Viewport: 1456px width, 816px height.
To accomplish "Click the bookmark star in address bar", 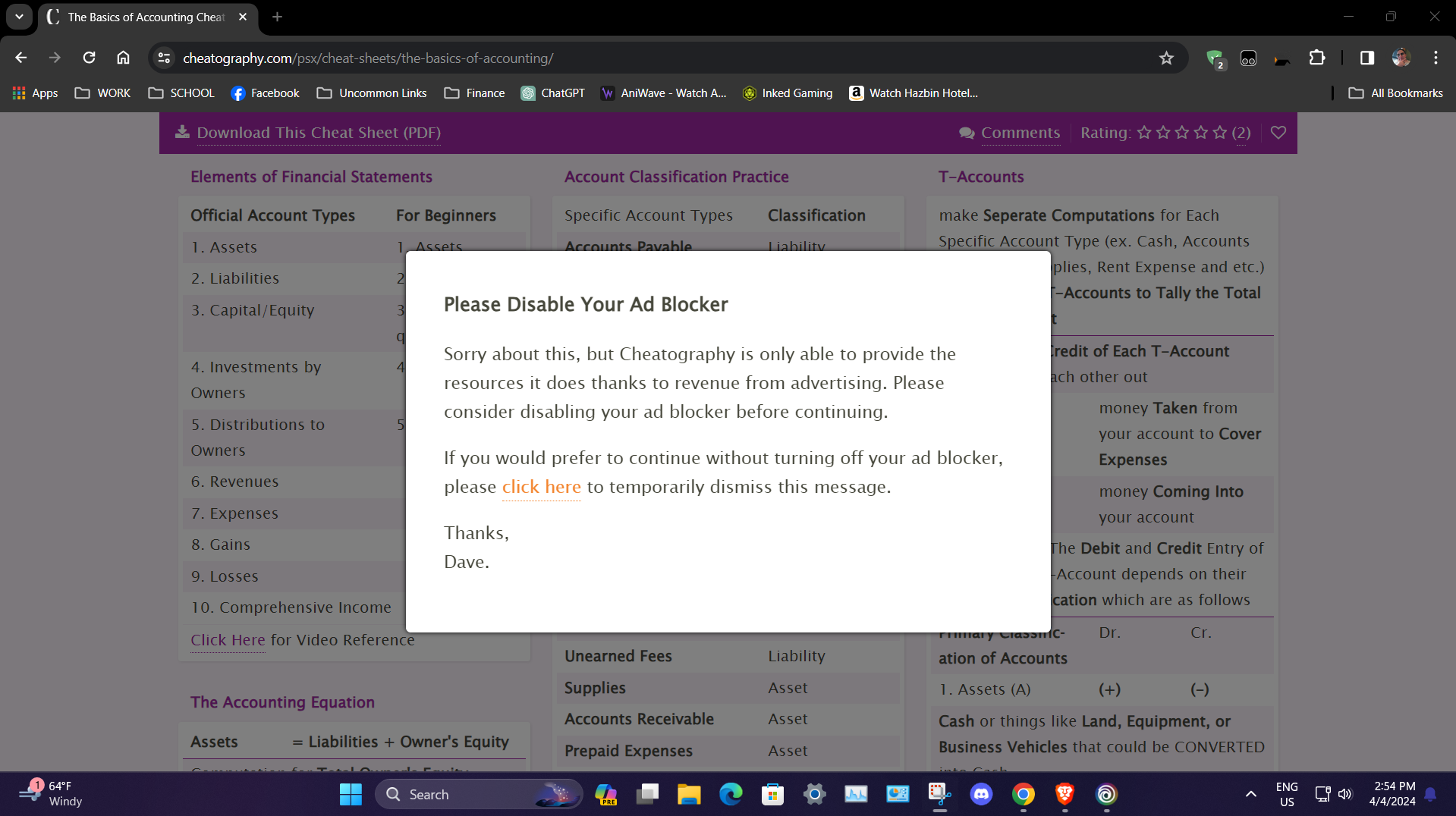I will 1166,58.
